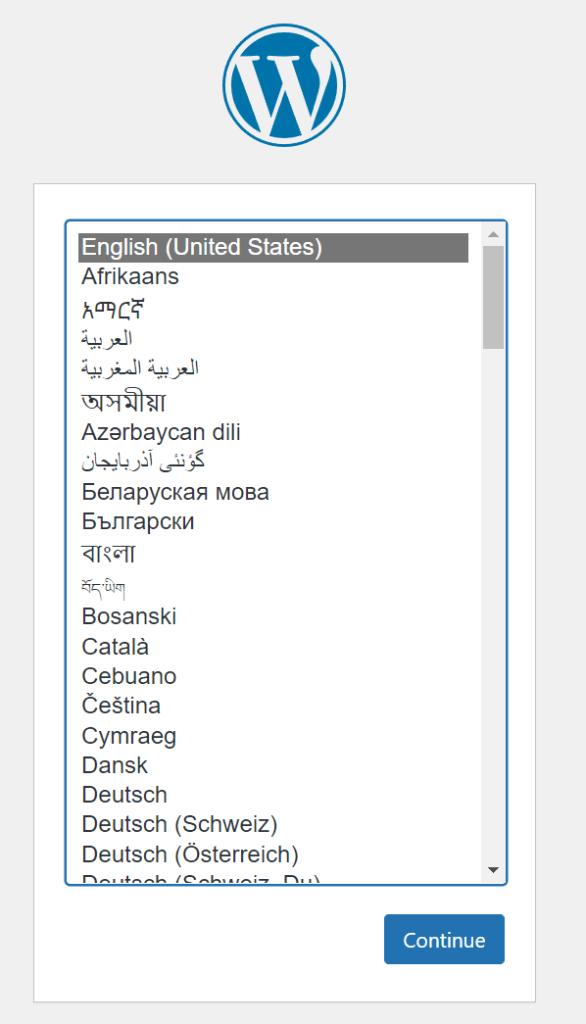Click the scrollbar up arrow

coord(492,235)
